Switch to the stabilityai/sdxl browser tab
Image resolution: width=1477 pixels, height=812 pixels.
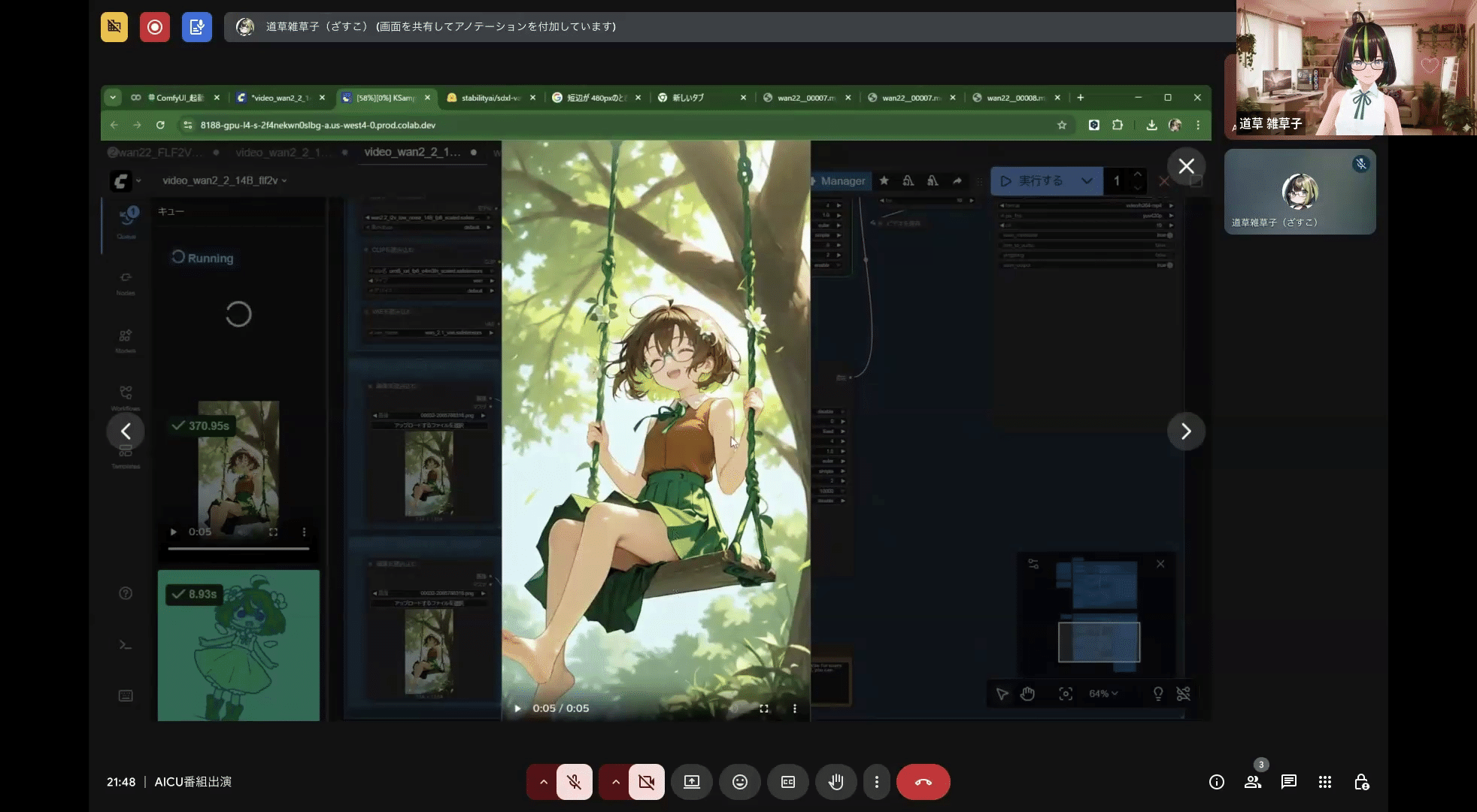tap(490, 98)
